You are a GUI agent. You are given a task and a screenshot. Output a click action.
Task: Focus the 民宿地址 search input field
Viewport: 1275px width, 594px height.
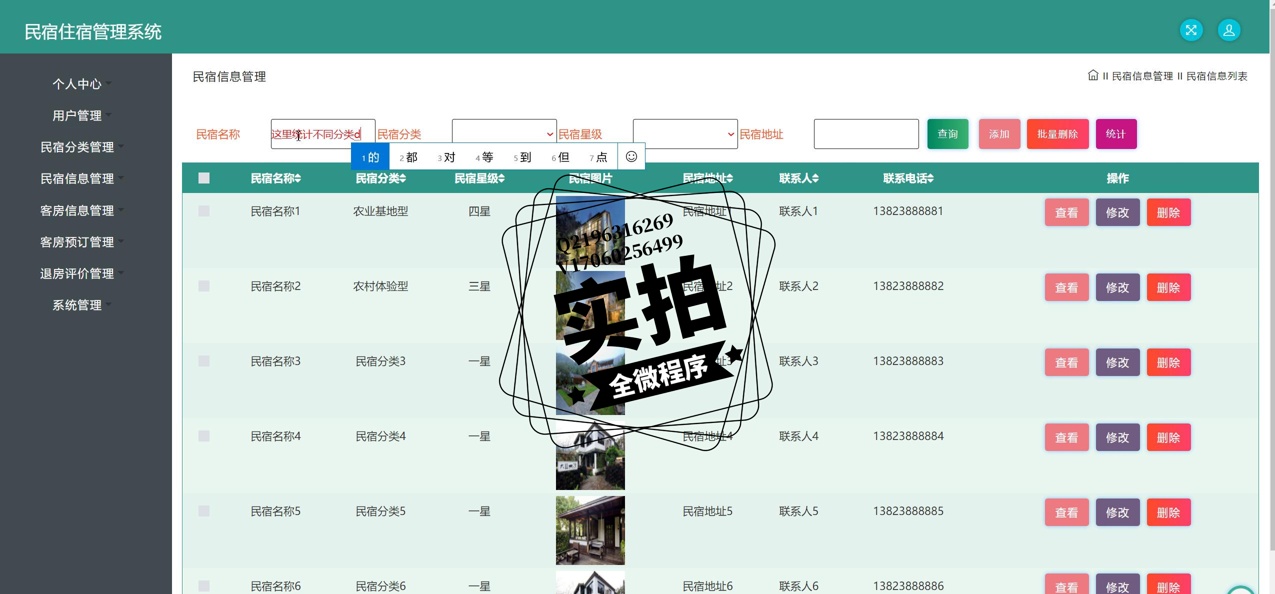(866, 134)
